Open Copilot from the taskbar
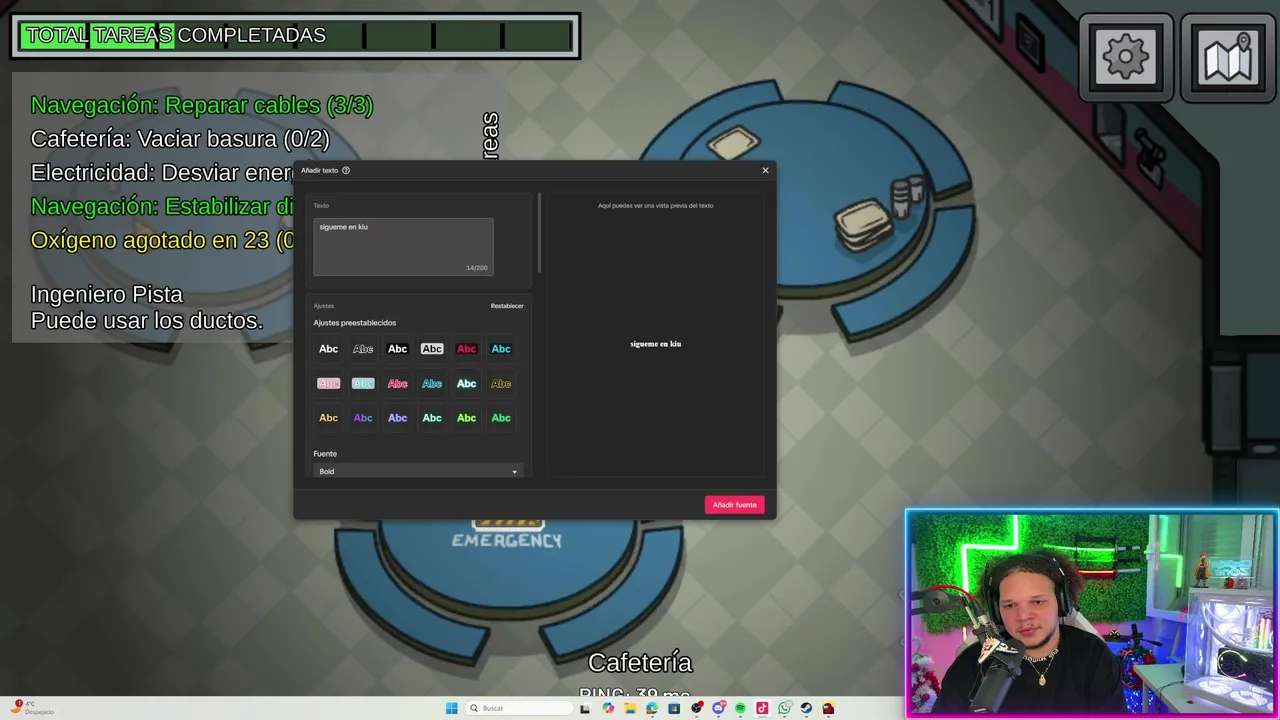The height and width of the screenshot is (720, 1280). [x=608, y=708]
